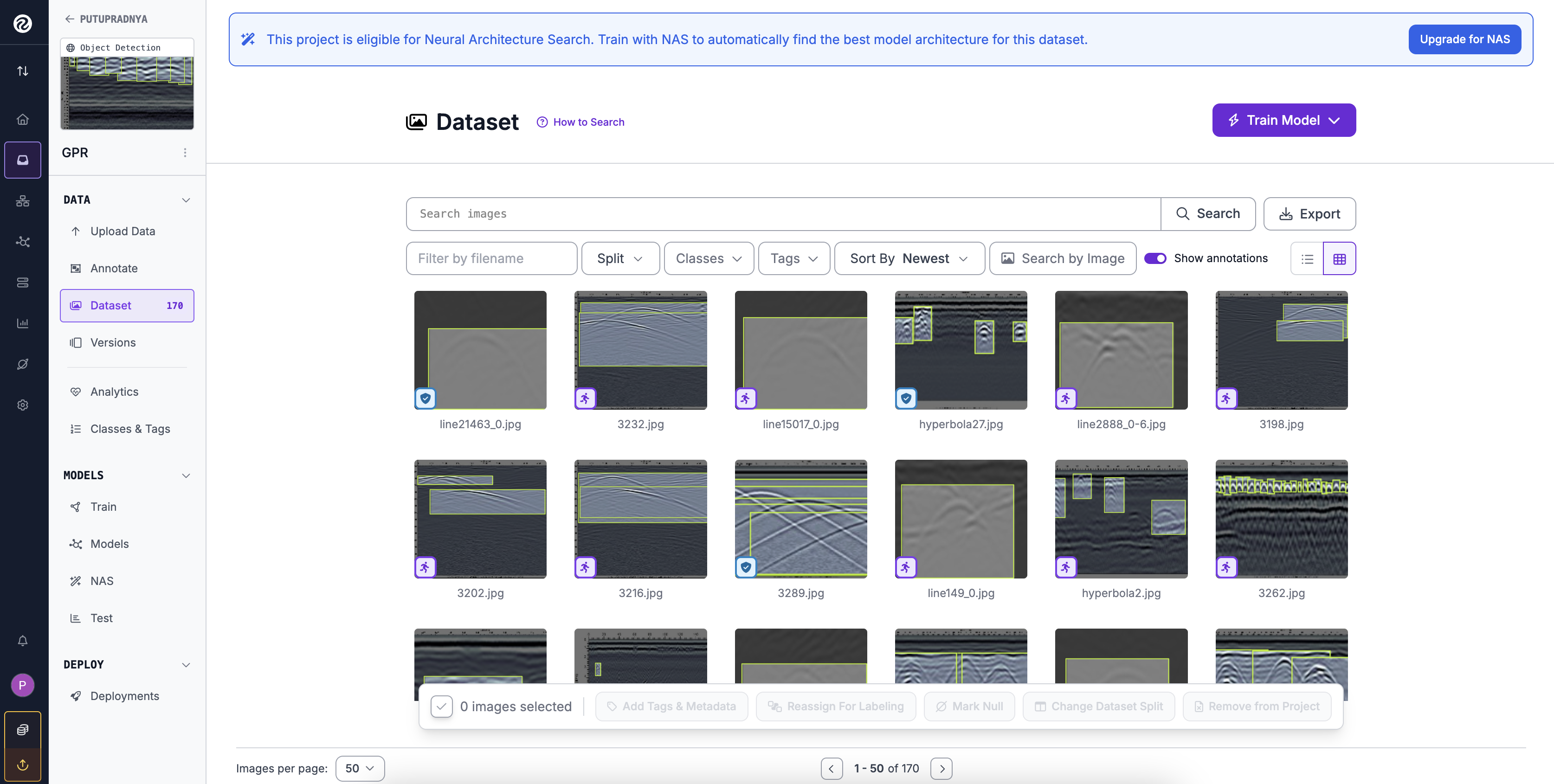The height and width of the screenshot is (784, 1554).
Task: Open Models under MODELS section
Action: click(127, 544)
